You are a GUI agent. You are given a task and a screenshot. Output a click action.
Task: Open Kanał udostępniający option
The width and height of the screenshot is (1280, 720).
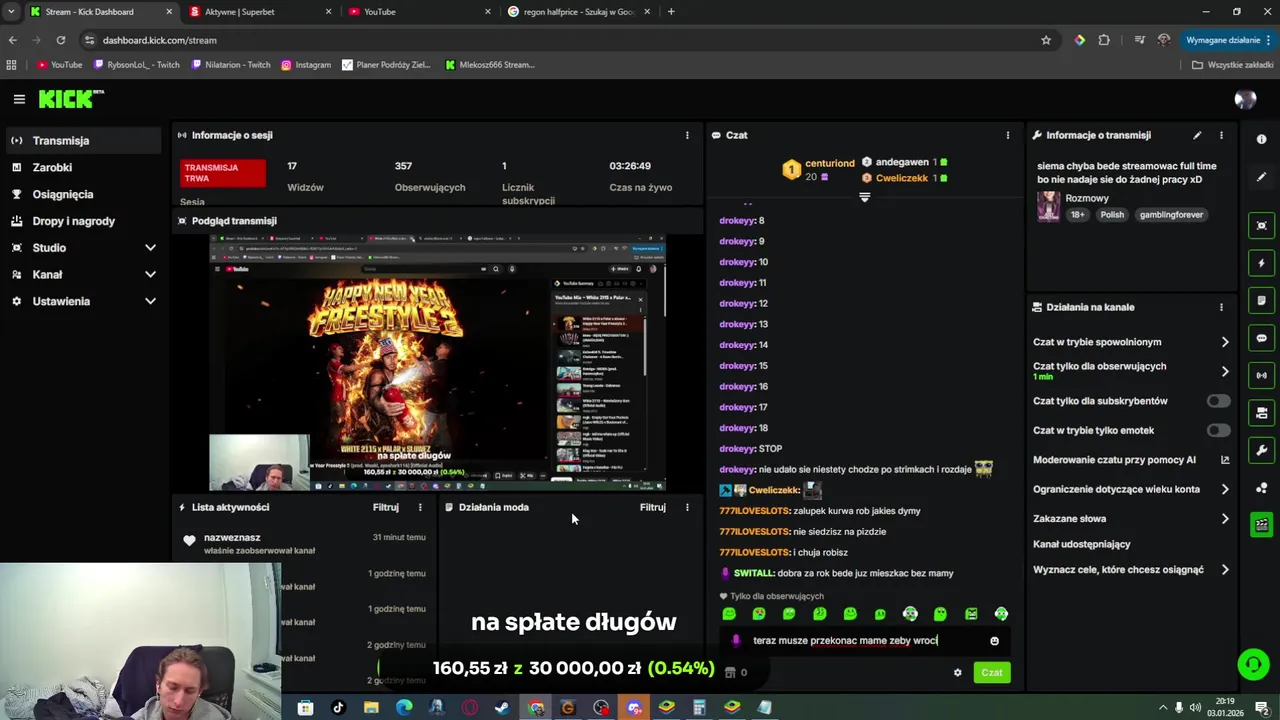point(1131,544)
